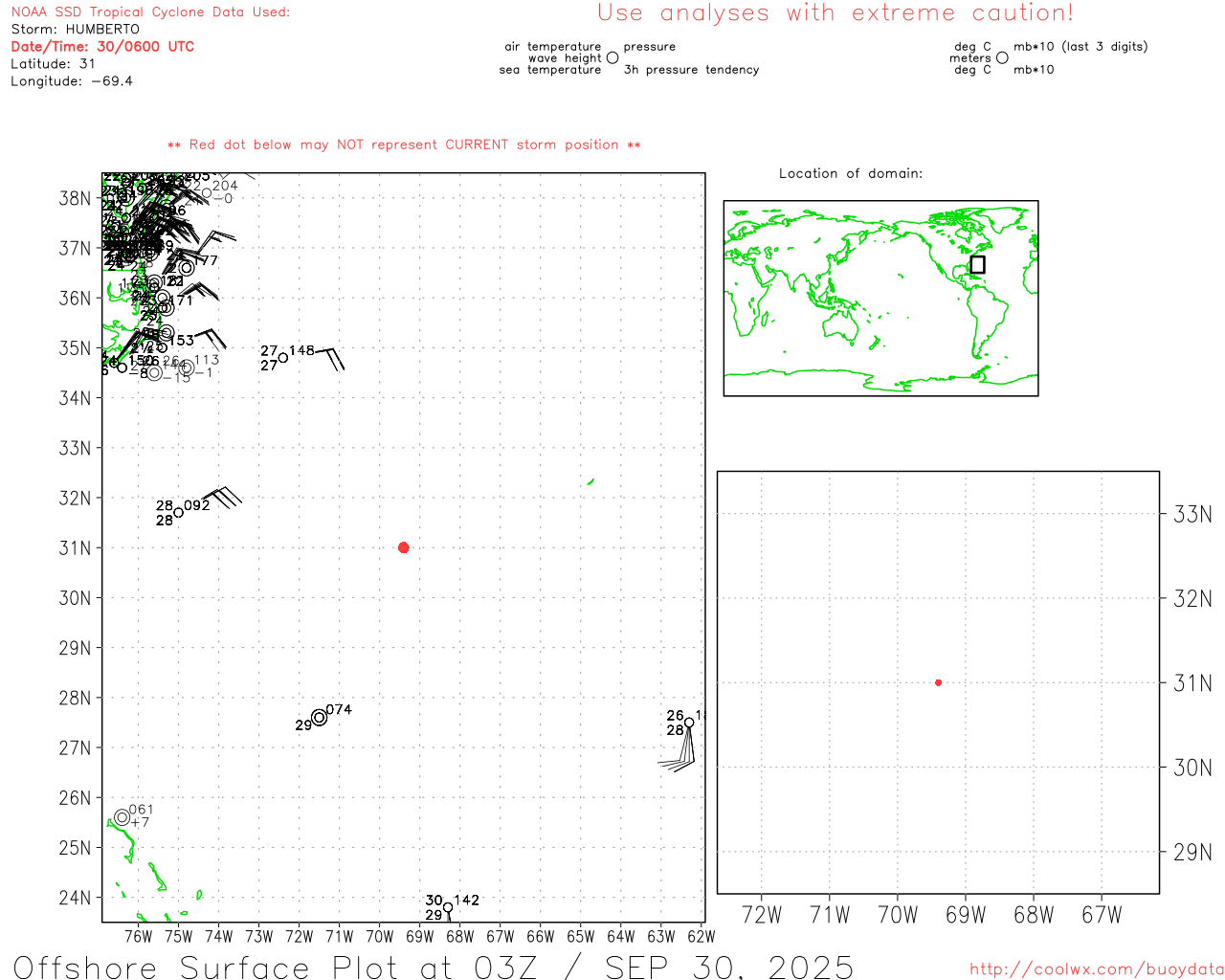Click the red storm position dot on main map
This screenshot has height=980, width=1225.
pyautogui.click(x=403, y=547)
